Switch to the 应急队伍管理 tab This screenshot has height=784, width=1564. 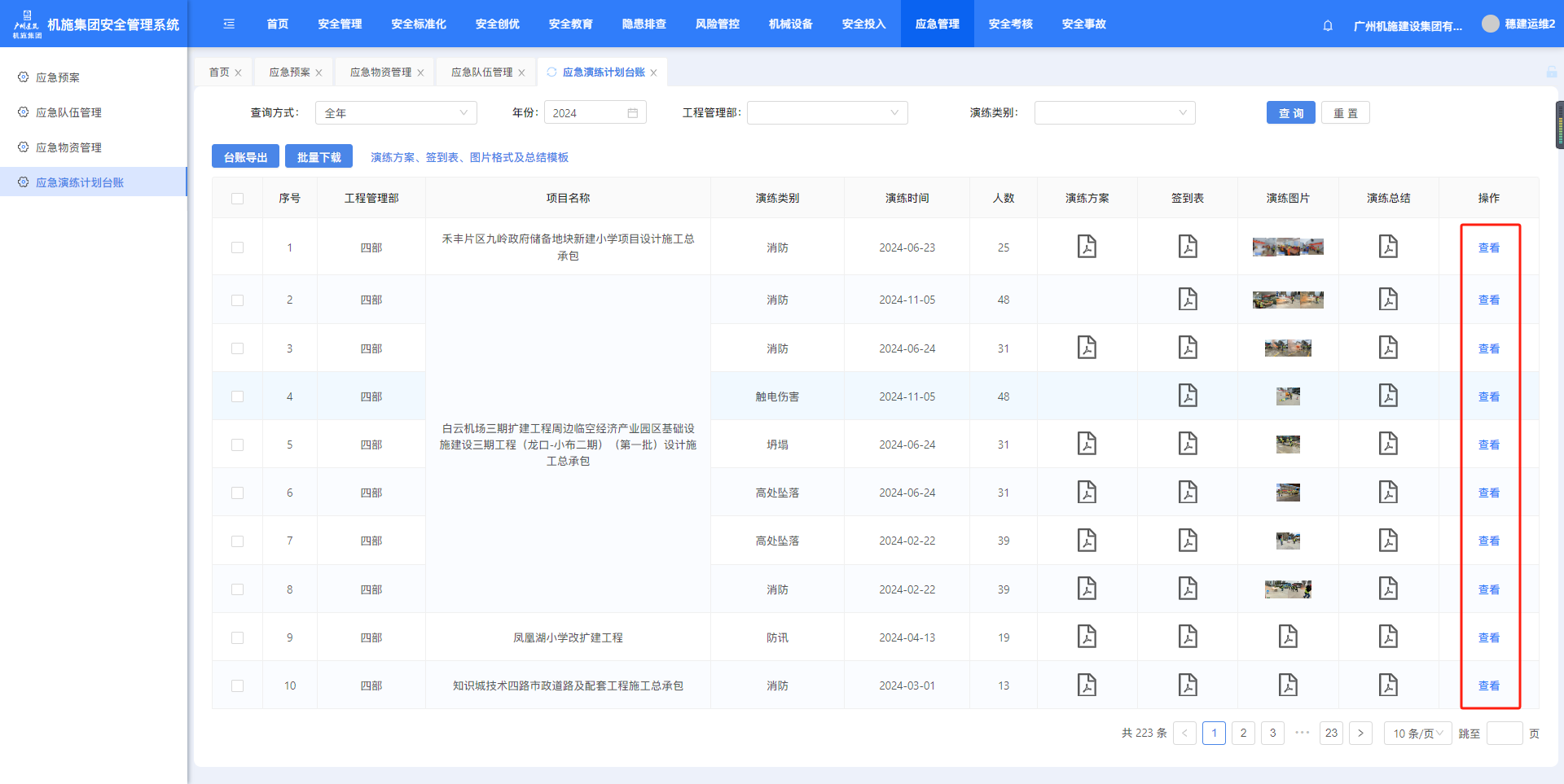481,72
